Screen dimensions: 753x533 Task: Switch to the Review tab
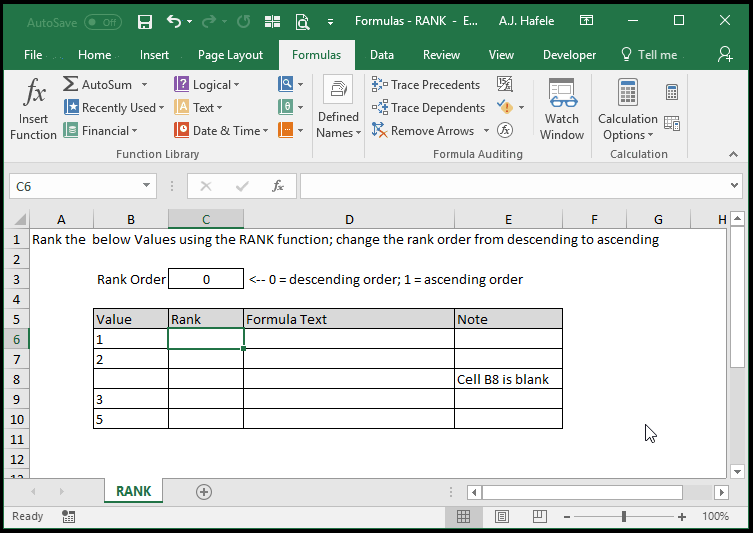click(441, 55)
